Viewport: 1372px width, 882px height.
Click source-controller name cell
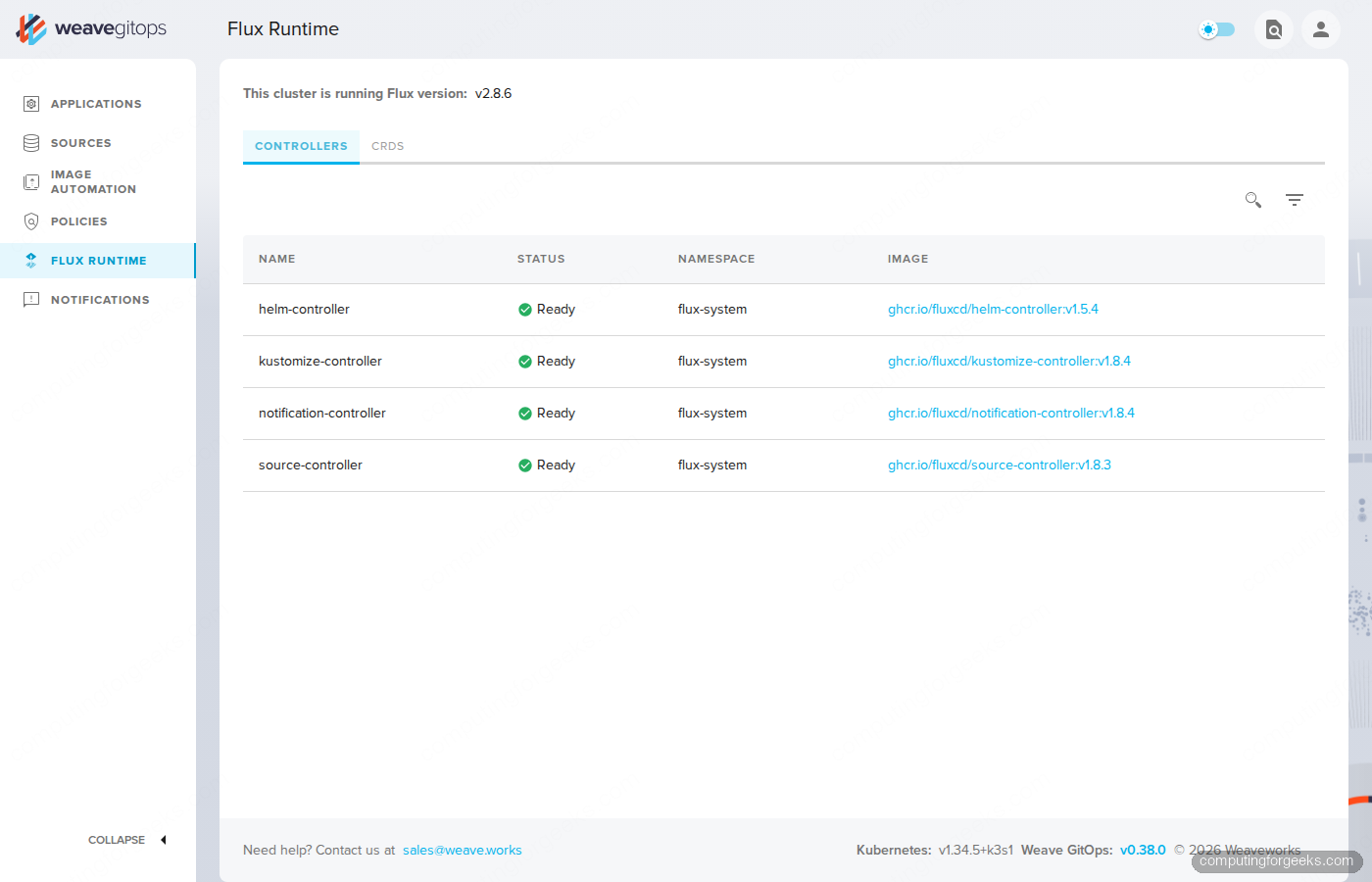point(311,465)
